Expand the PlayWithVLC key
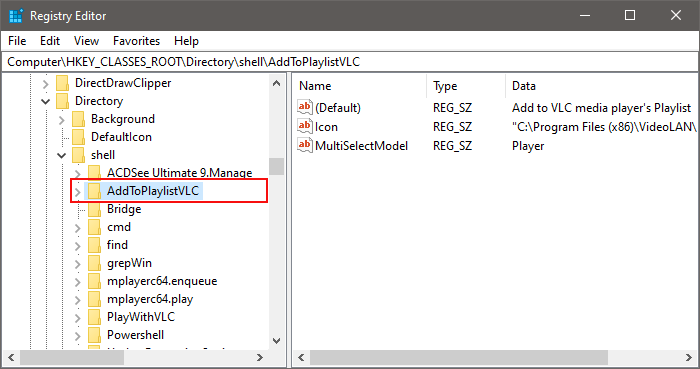The image size is (700, 369). click(77, 318)
